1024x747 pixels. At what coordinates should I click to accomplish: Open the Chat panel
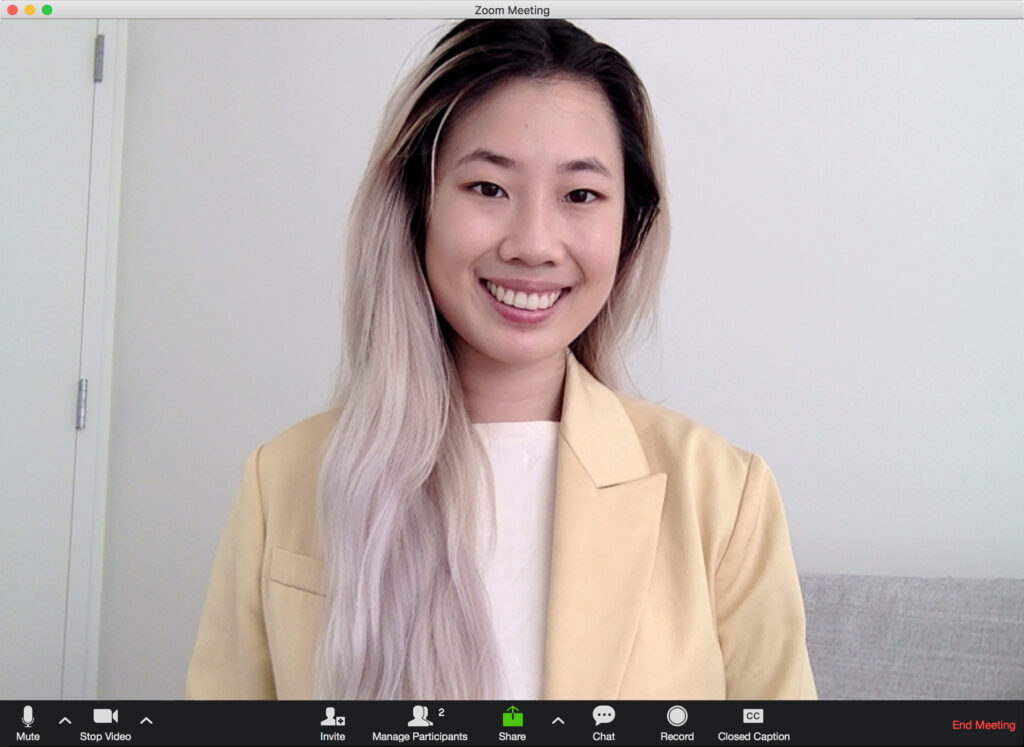604,722
